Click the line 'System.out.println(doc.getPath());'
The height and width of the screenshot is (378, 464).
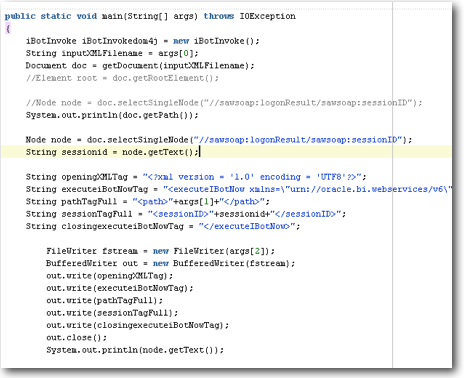112,115
